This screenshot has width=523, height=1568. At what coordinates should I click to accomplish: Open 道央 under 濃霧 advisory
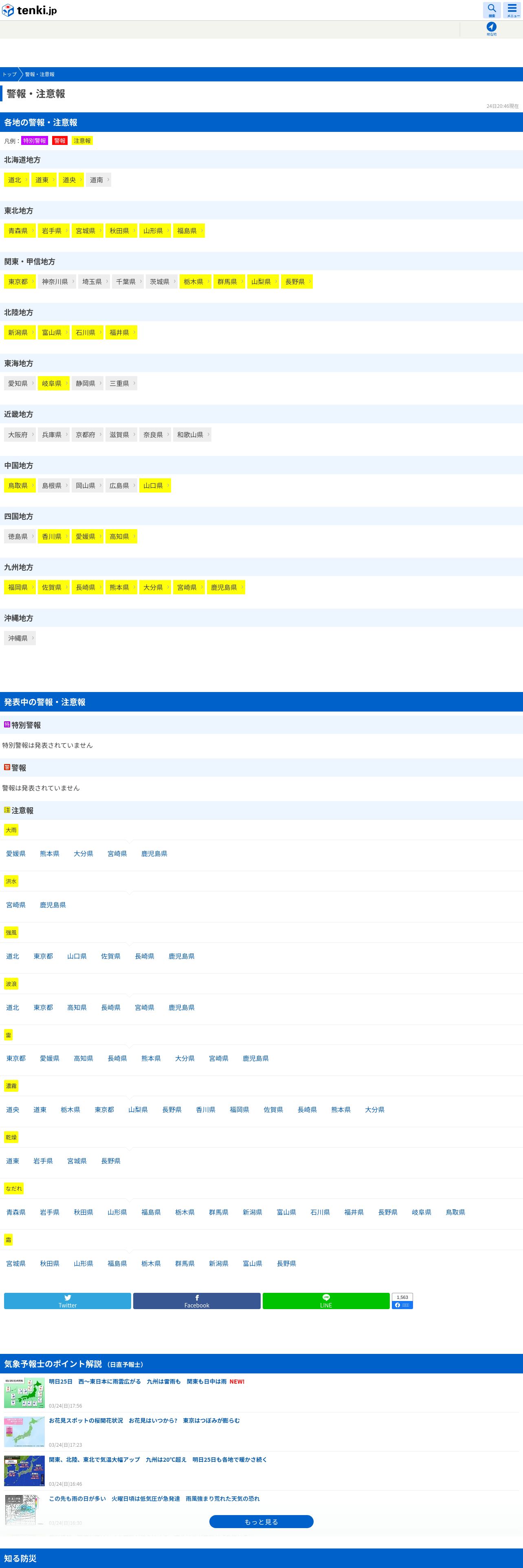pyautogui.click(x=13, y=1110)
